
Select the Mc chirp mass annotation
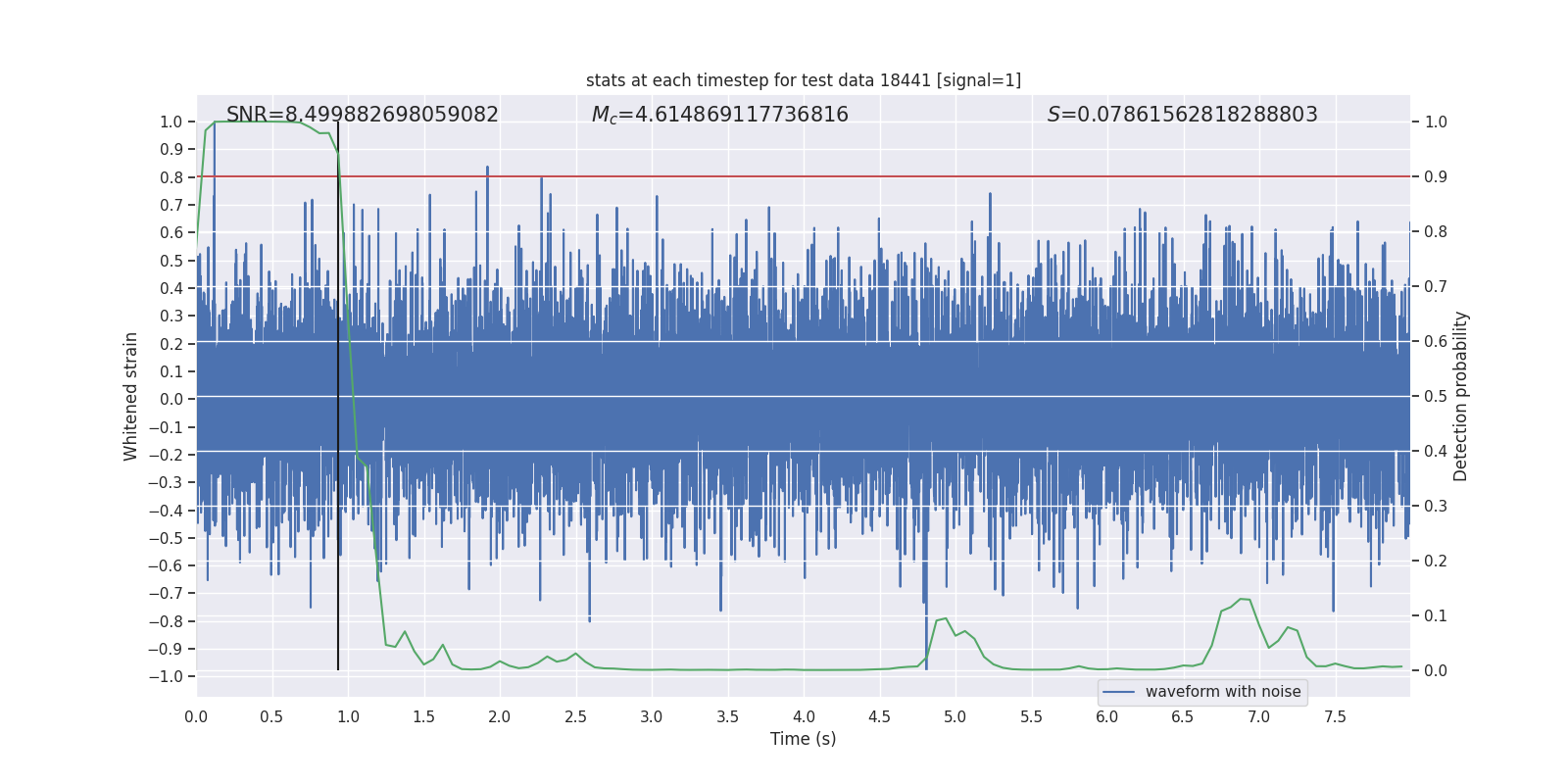pos(719,115)
